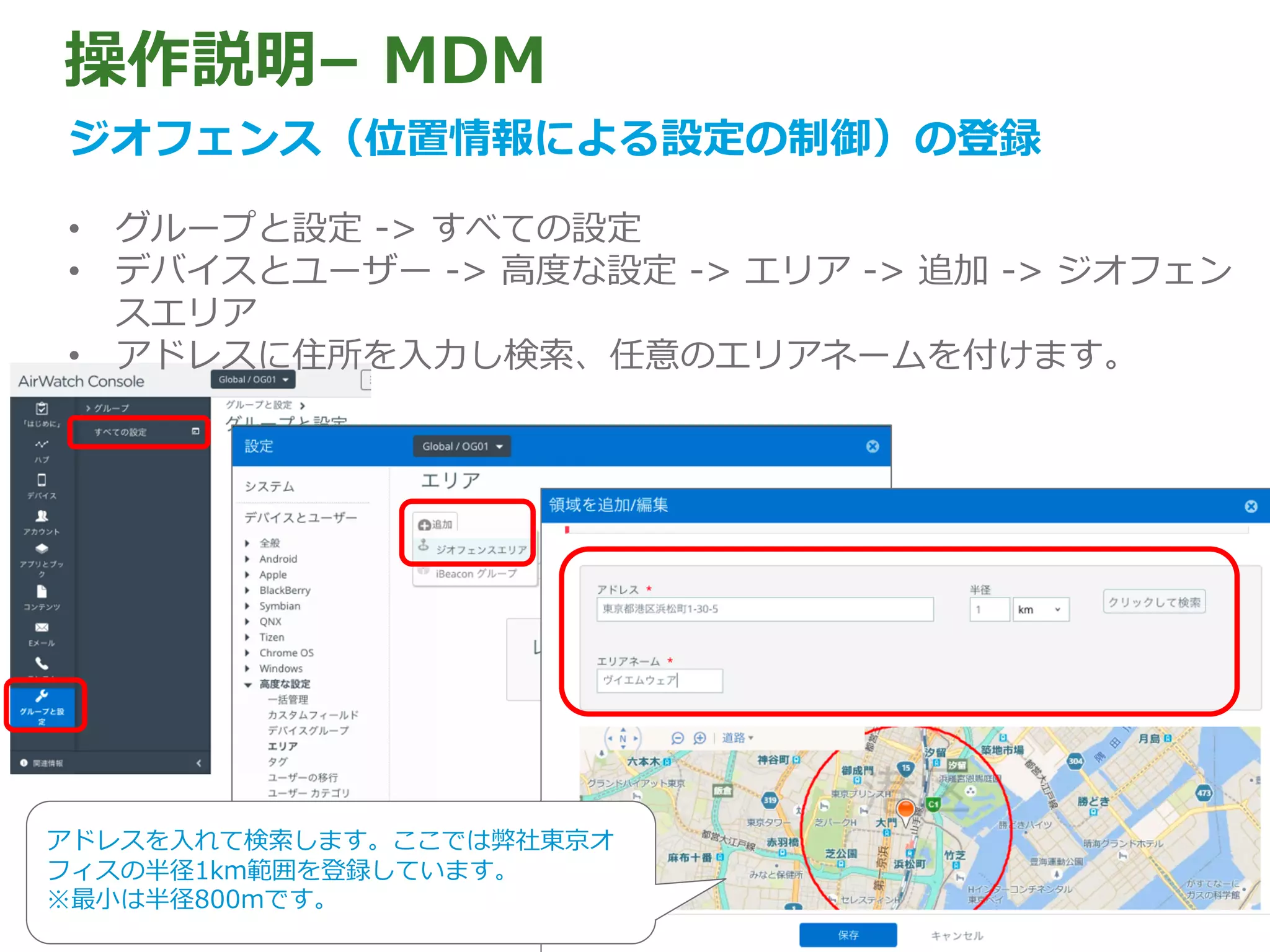Open the はじめに getting-started sidebar icon
This screenshot has height=952, width=1270.
(x=42, y=410)
